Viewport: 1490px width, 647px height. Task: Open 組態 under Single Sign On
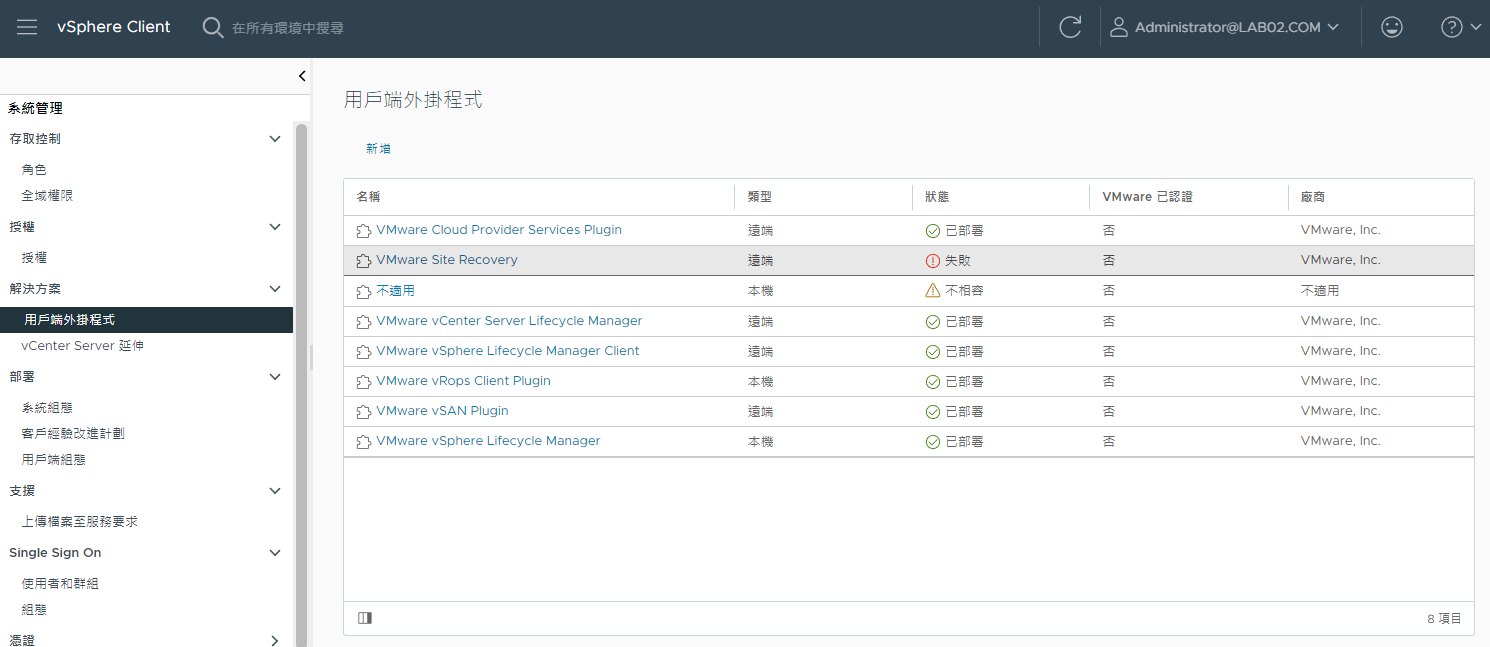coord(34,610)
